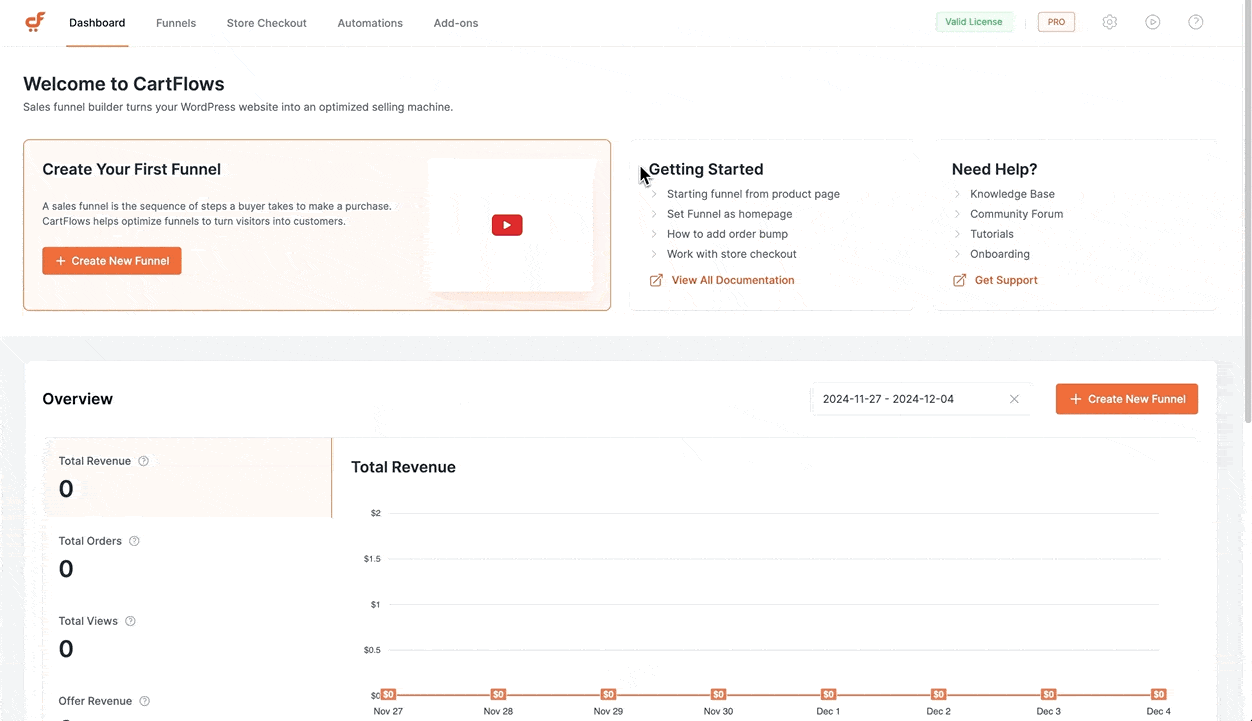Screen dimensions: 1252x721
Task: Click the Dec 4 $0 chart data point
Action: pos(1158,694)
